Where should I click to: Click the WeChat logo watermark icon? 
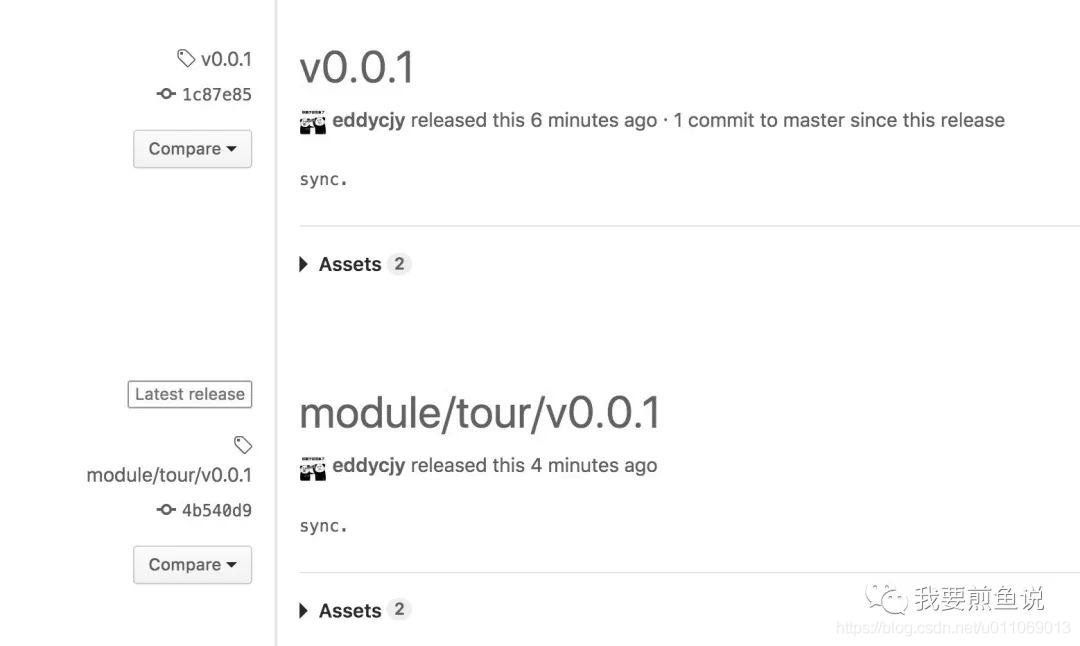click(886, 598)
